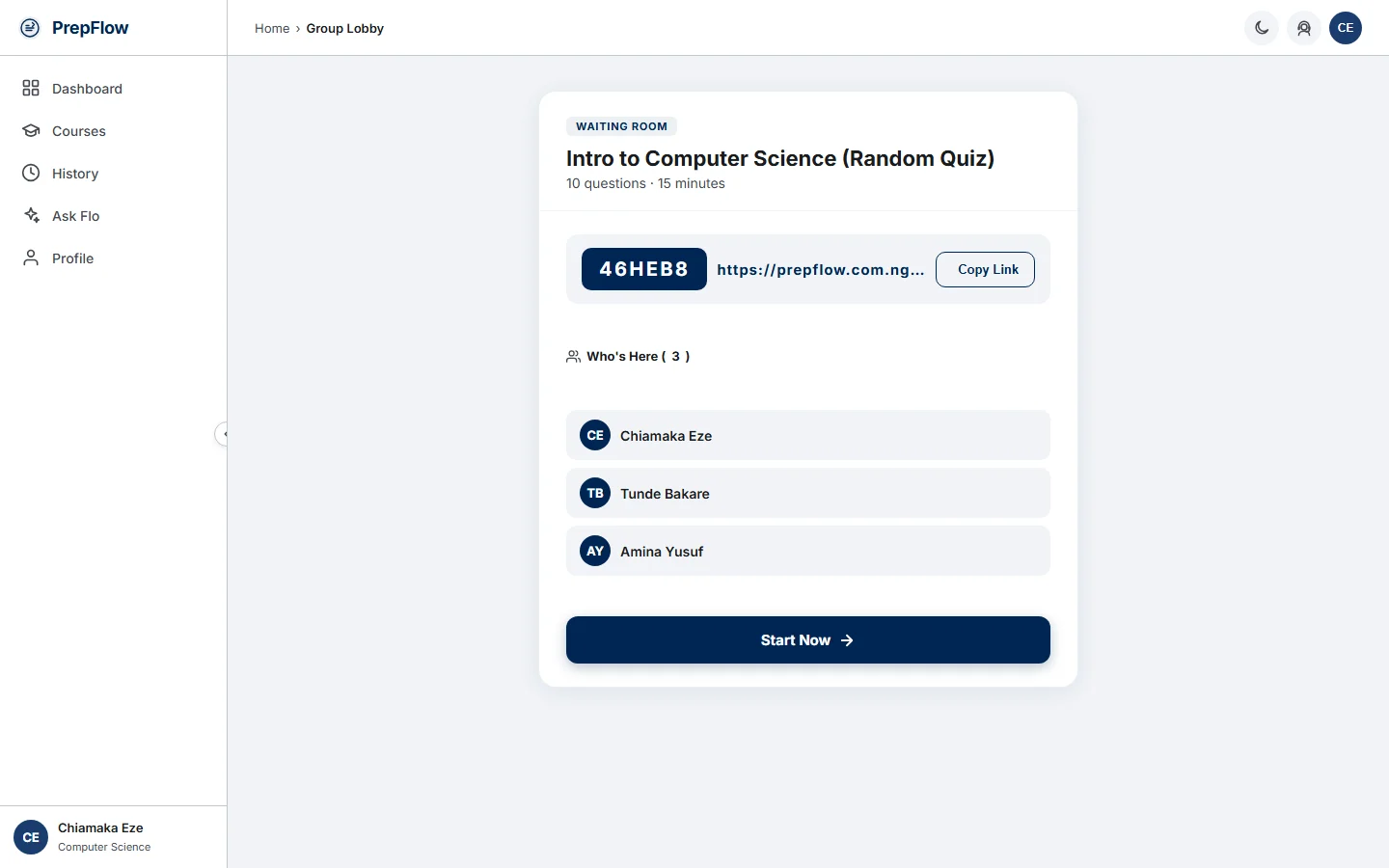
Task: Click the support headset icon in header
Action: [x=1304, y=28]
